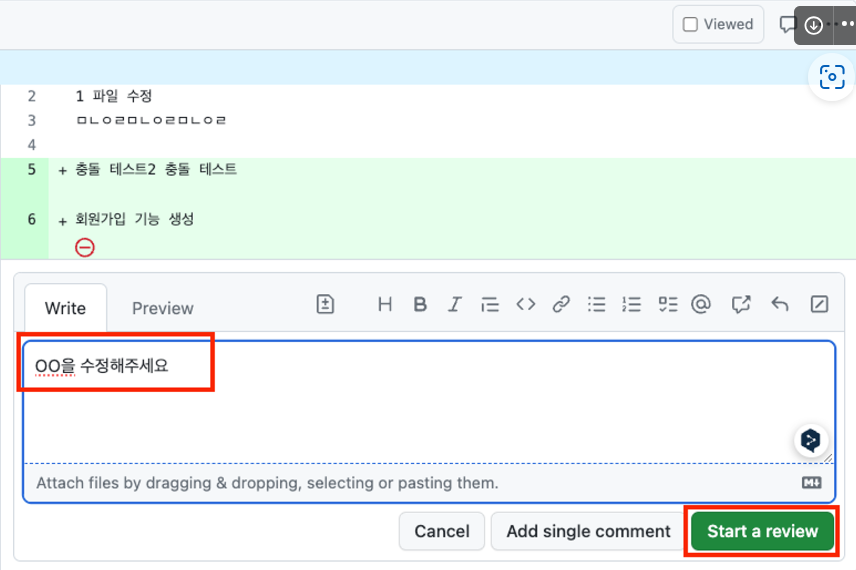Check the Viewed checkbox
This screenshot has height=570, width=856.
coord(690,25)
